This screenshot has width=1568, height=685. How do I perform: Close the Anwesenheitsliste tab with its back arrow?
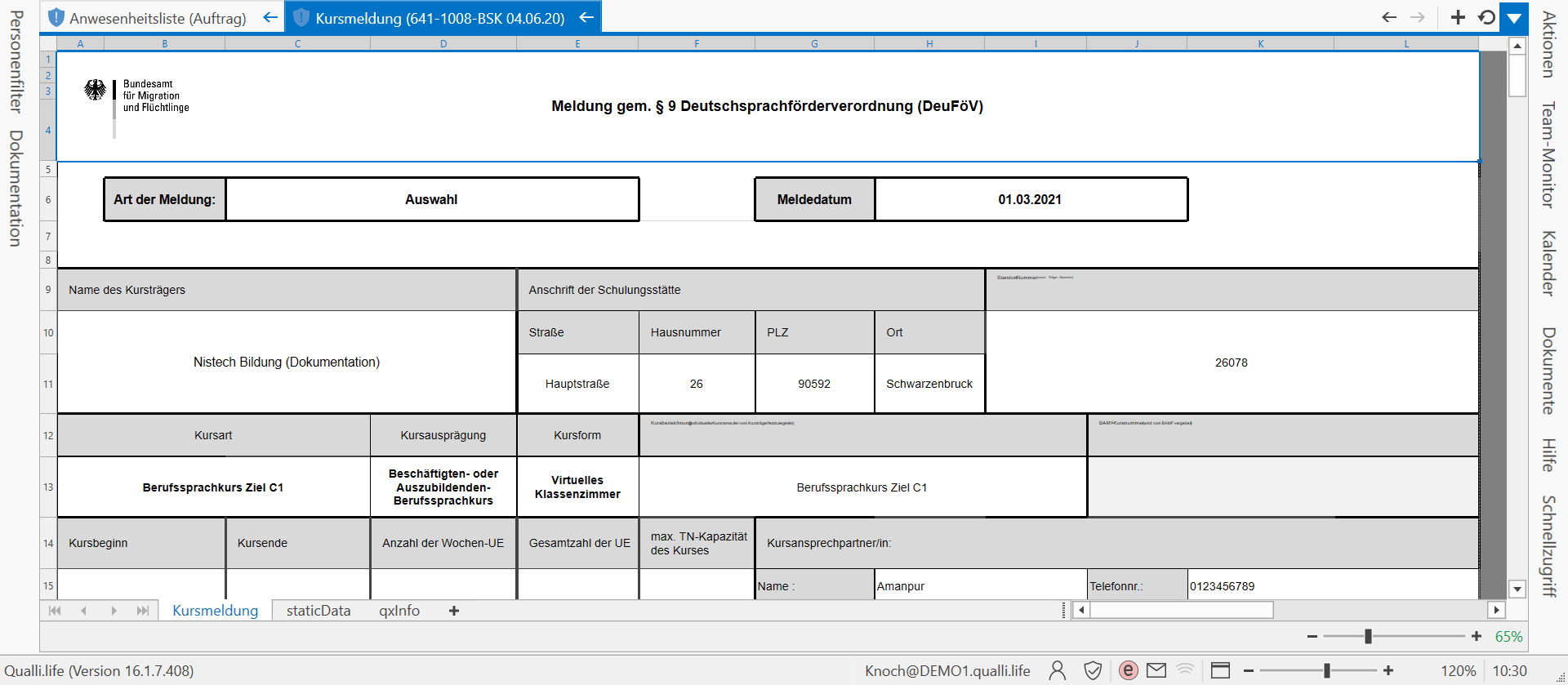pos(270,17)
